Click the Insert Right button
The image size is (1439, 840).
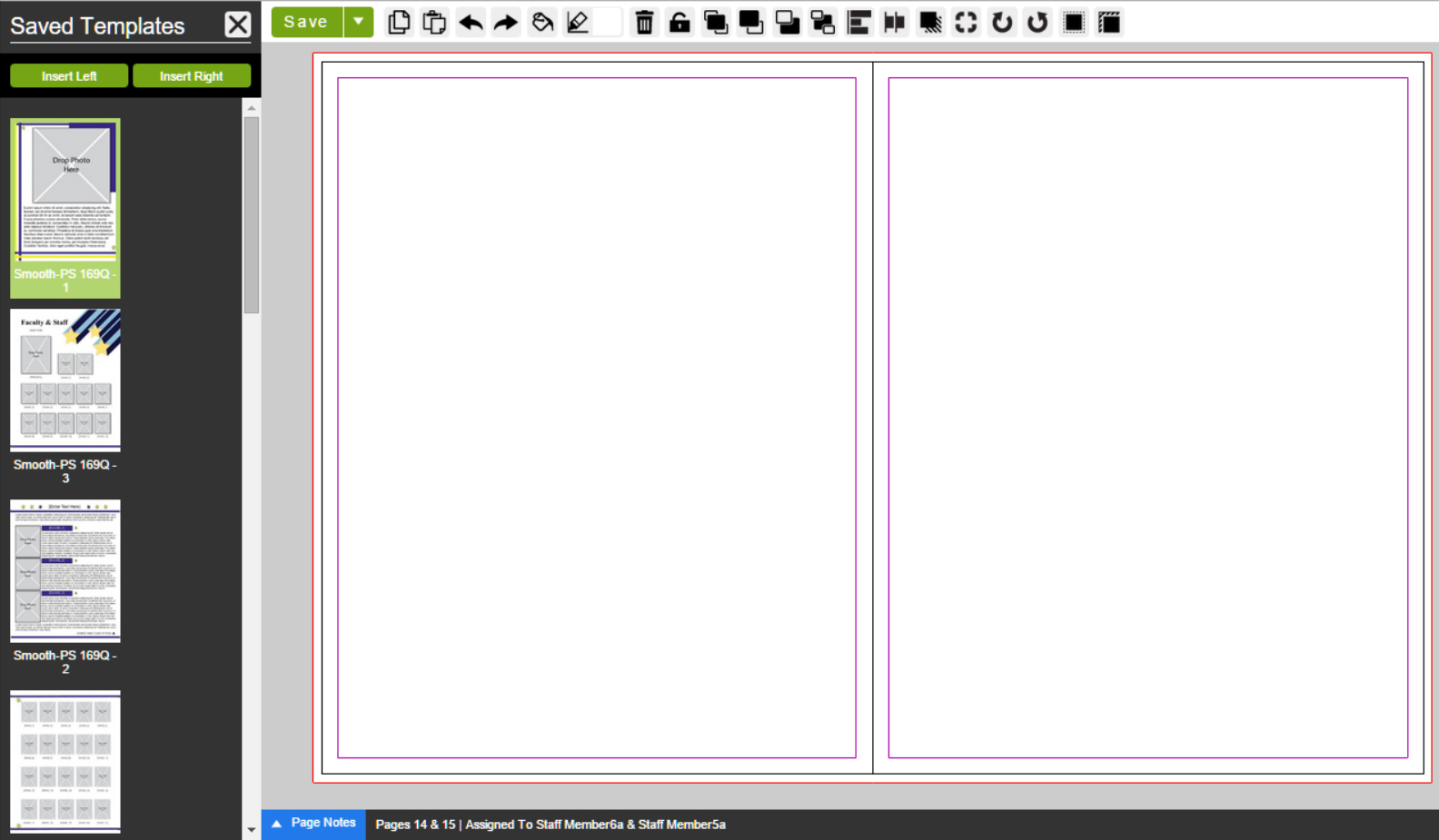(x=192, y=76)
